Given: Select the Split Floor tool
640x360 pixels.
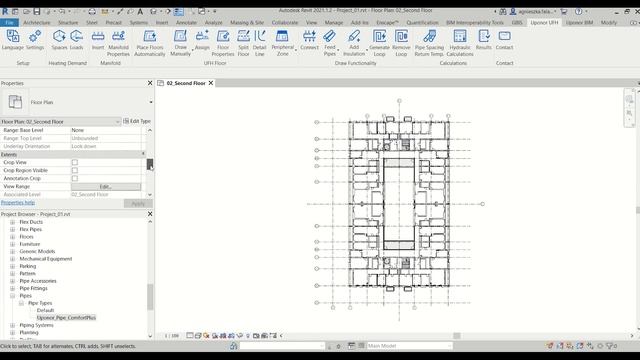Looking at the screenshot, I should pyautogui.click(x=243, y=43).
